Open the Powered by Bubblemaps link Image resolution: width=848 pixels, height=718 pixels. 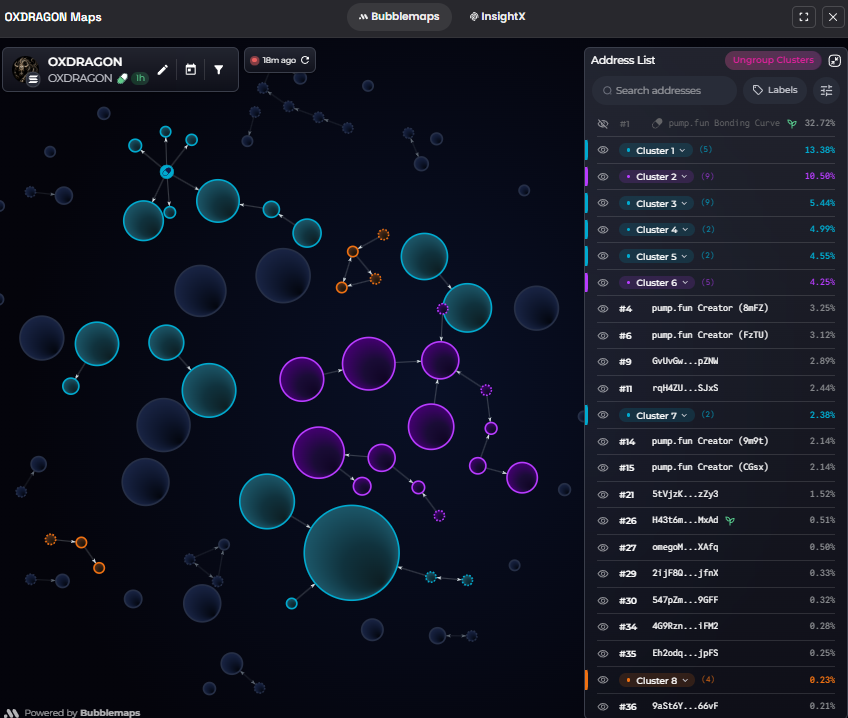[x=72, y=713]
